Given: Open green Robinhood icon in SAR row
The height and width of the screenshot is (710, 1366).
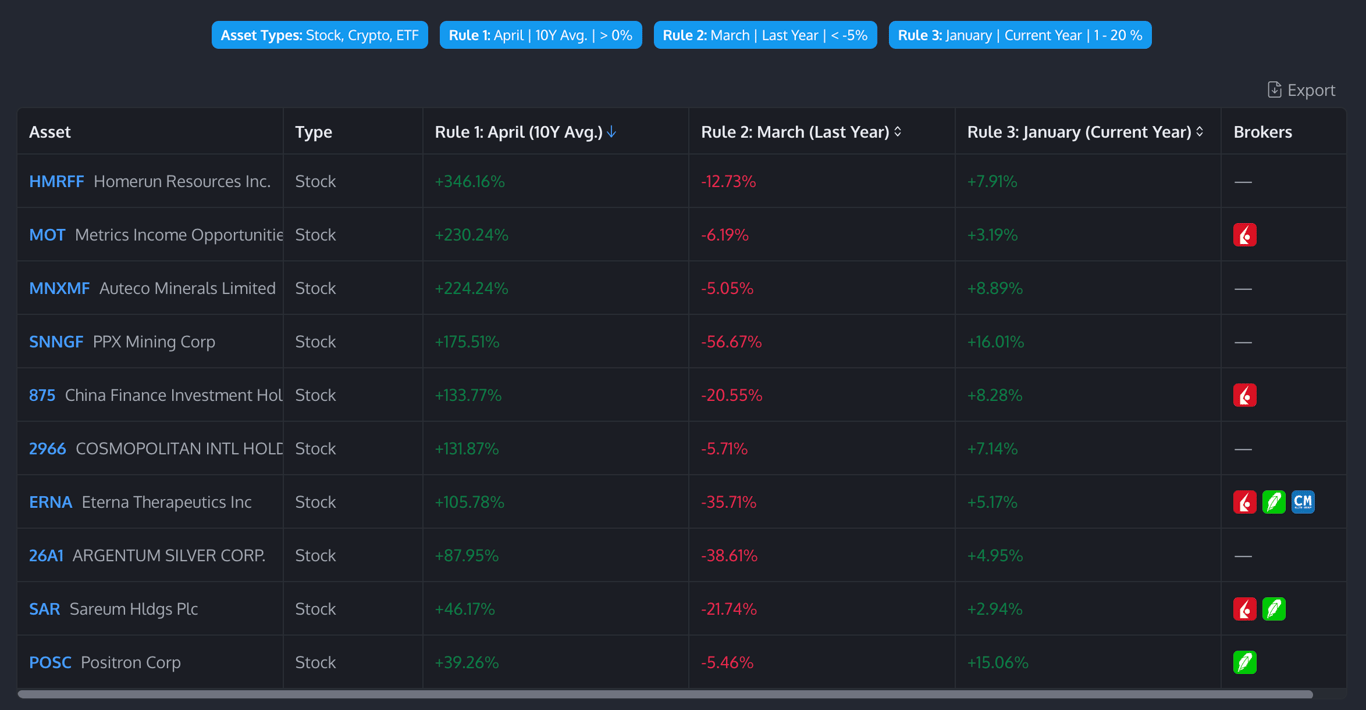Looking at the screenshot, I should pyautogui.click(x=1274, y=609).
